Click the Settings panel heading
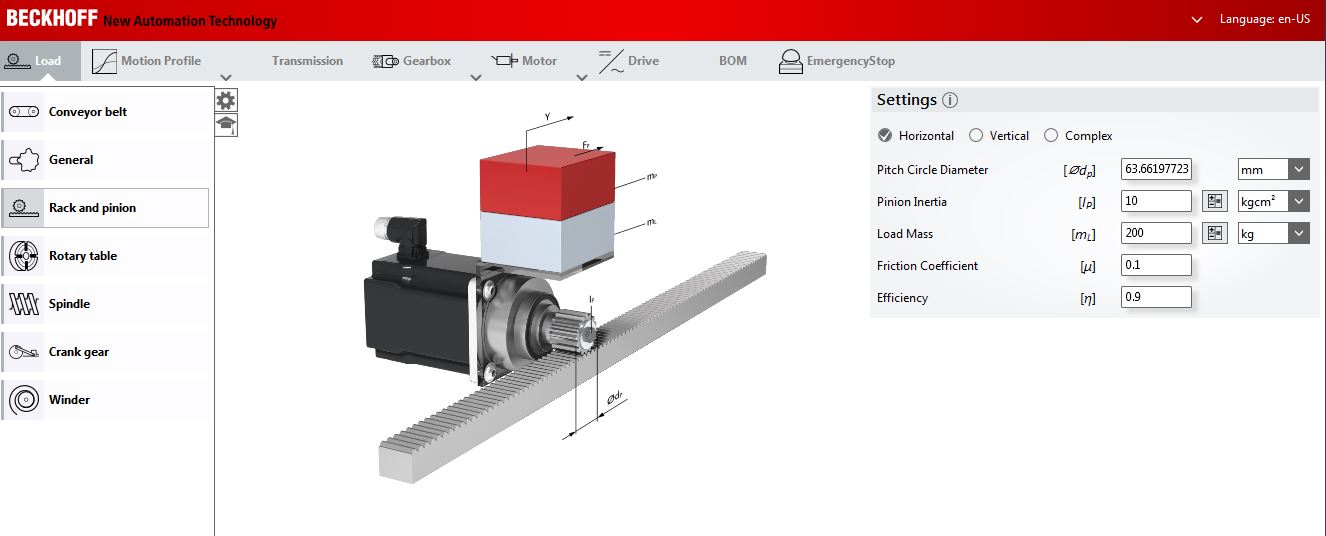1326x536 pixels. point(907,100)
